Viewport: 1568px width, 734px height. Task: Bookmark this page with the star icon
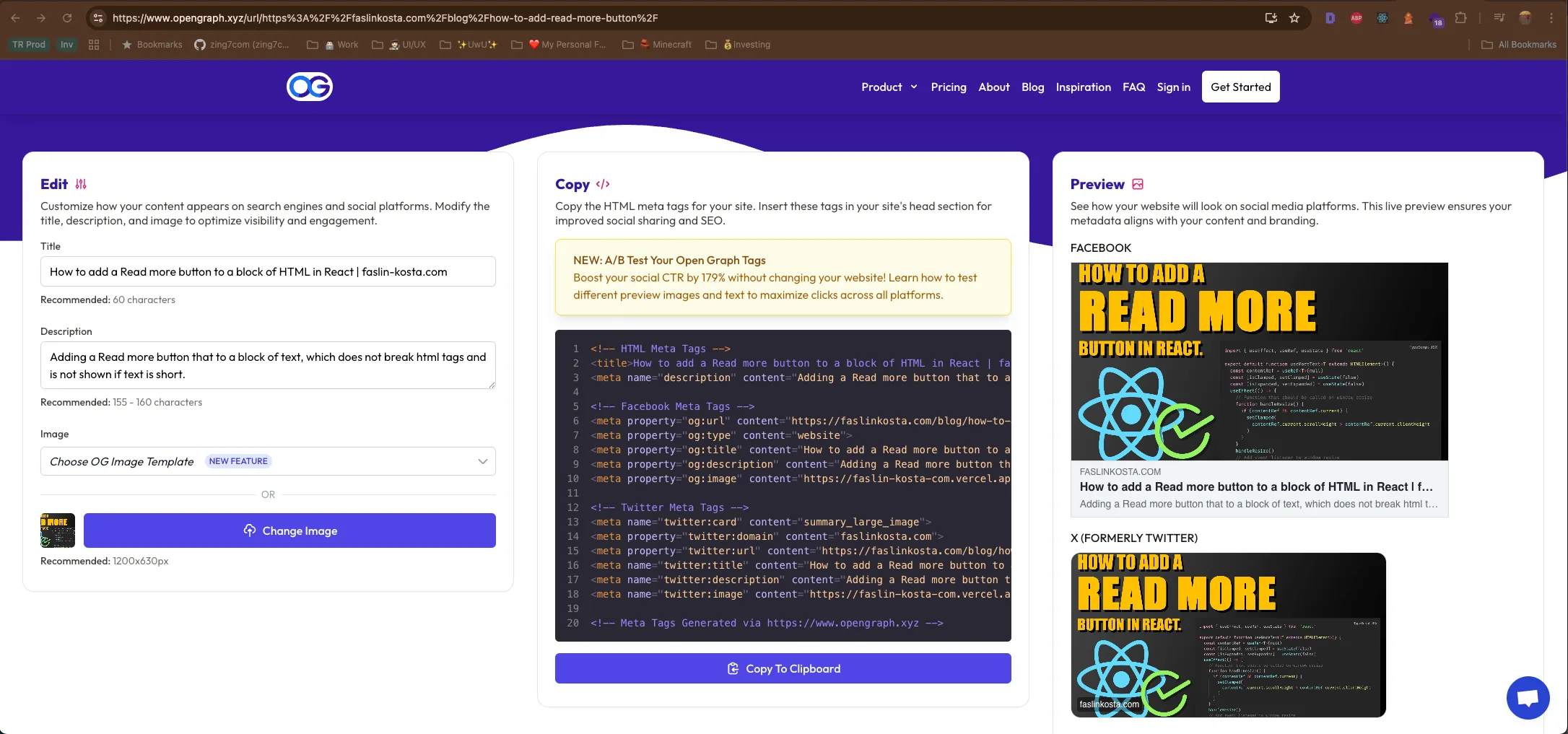[1294, 18]
